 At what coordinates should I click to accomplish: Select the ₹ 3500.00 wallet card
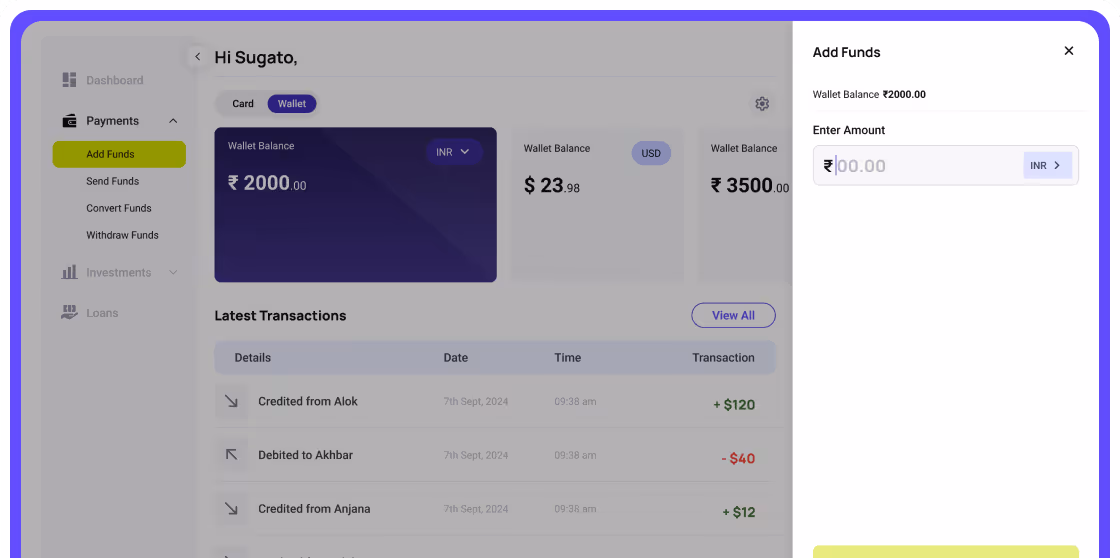(745, 204)
